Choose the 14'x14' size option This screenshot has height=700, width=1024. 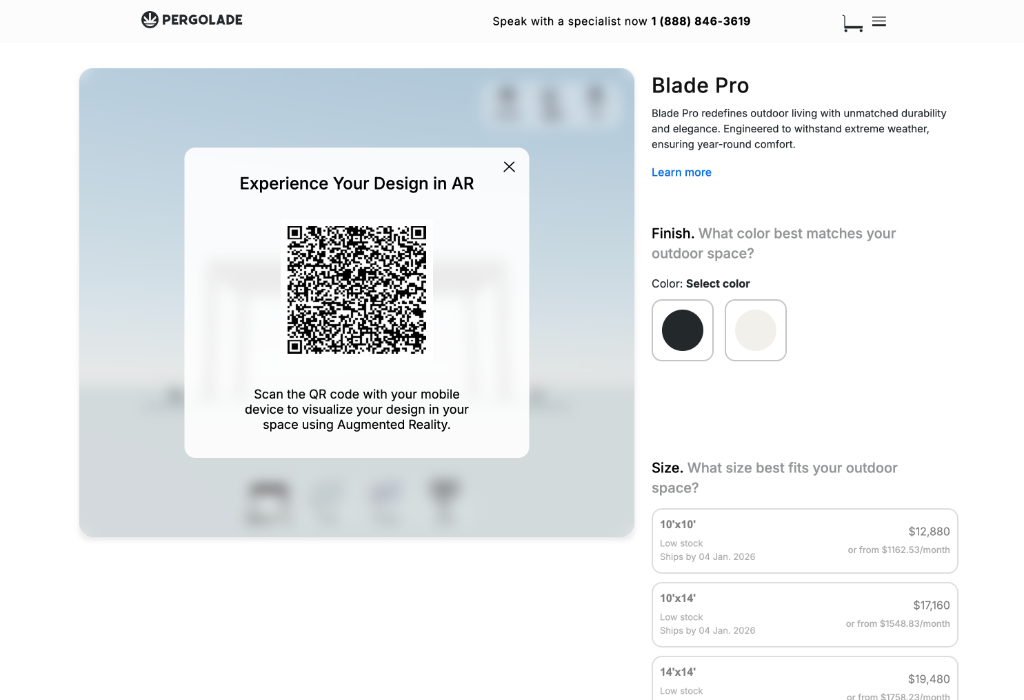pyautogui.click(x=805, y=678)
